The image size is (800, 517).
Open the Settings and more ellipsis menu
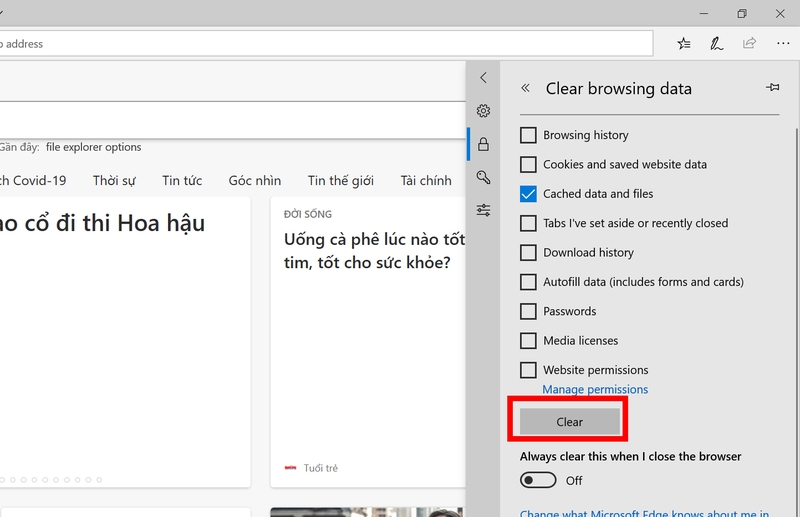[782, 44]
